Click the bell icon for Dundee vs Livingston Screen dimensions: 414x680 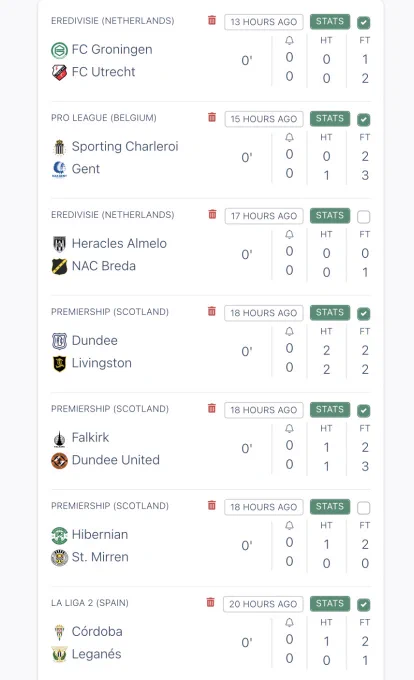tap(289, 332)
